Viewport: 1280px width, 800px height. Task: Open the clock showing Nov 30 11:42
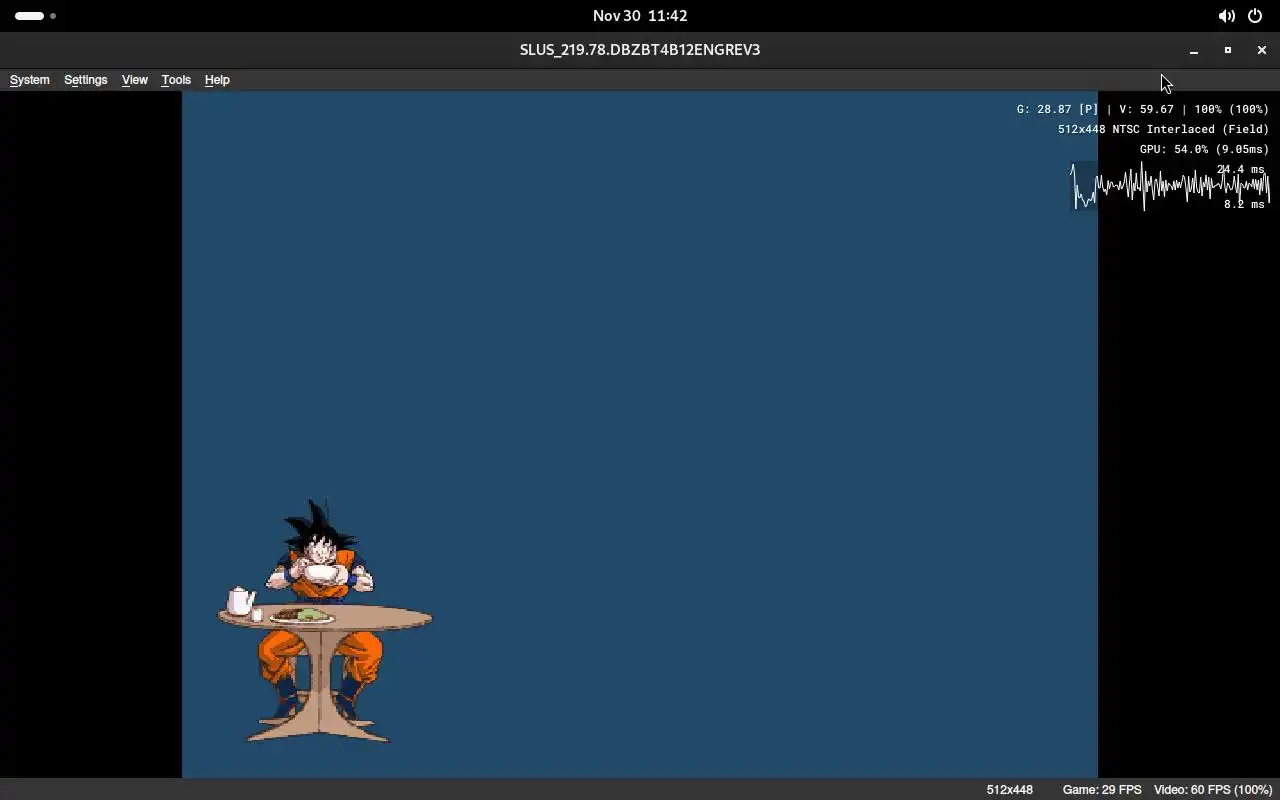click(x=640, y=16)
